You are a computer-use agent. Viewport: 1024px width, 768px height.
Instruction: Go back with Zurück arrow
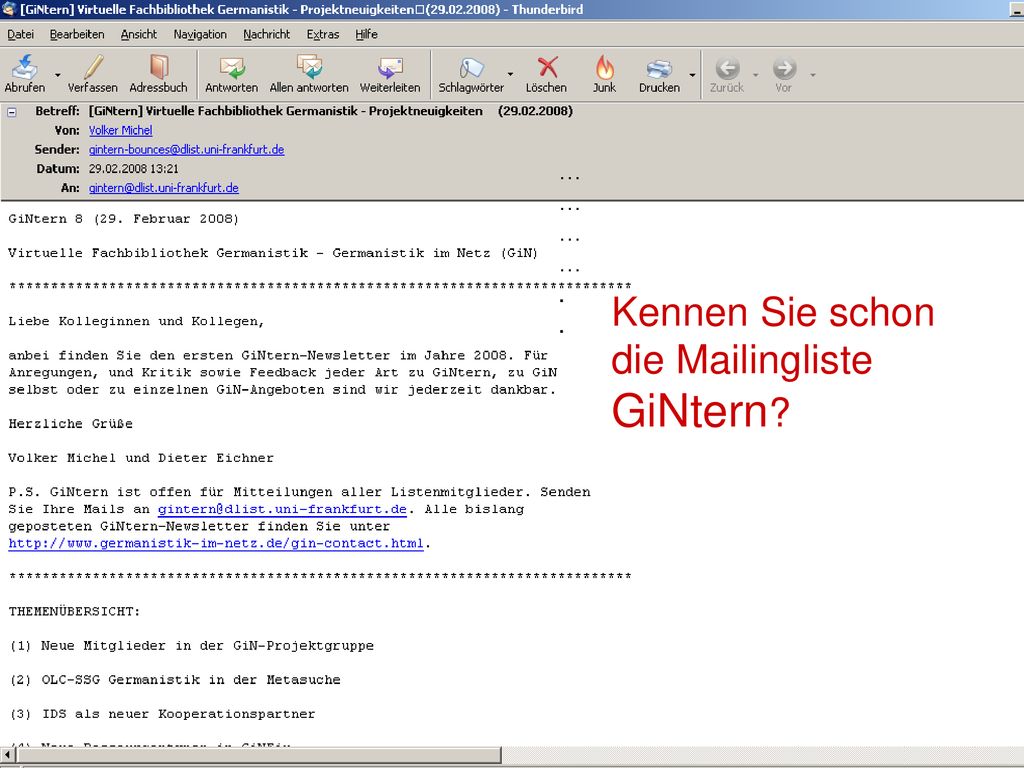pyautogui.click(x=727, y=74)
